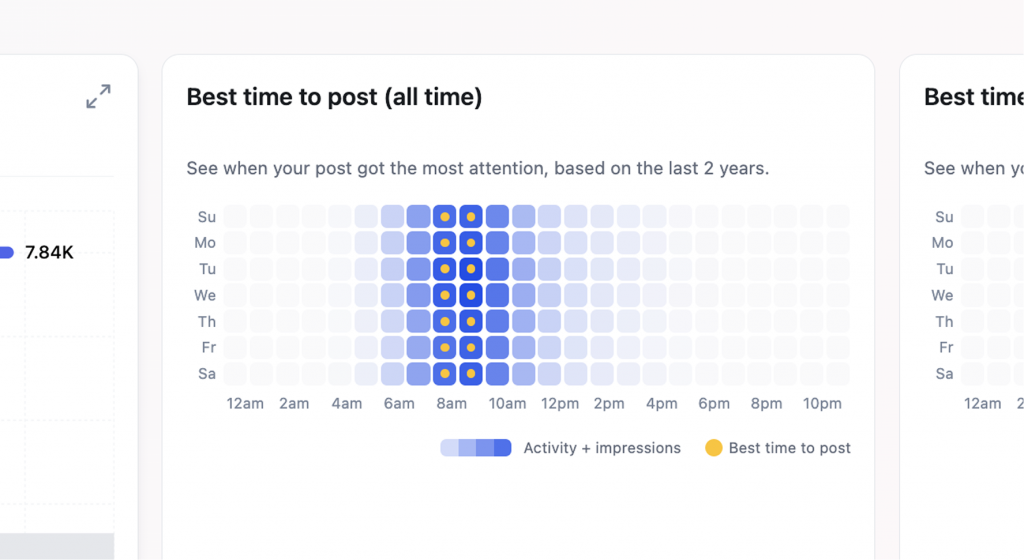
Task: Pick the Monday 9am yellow-dot cell
Action: (x=471, y=243)
